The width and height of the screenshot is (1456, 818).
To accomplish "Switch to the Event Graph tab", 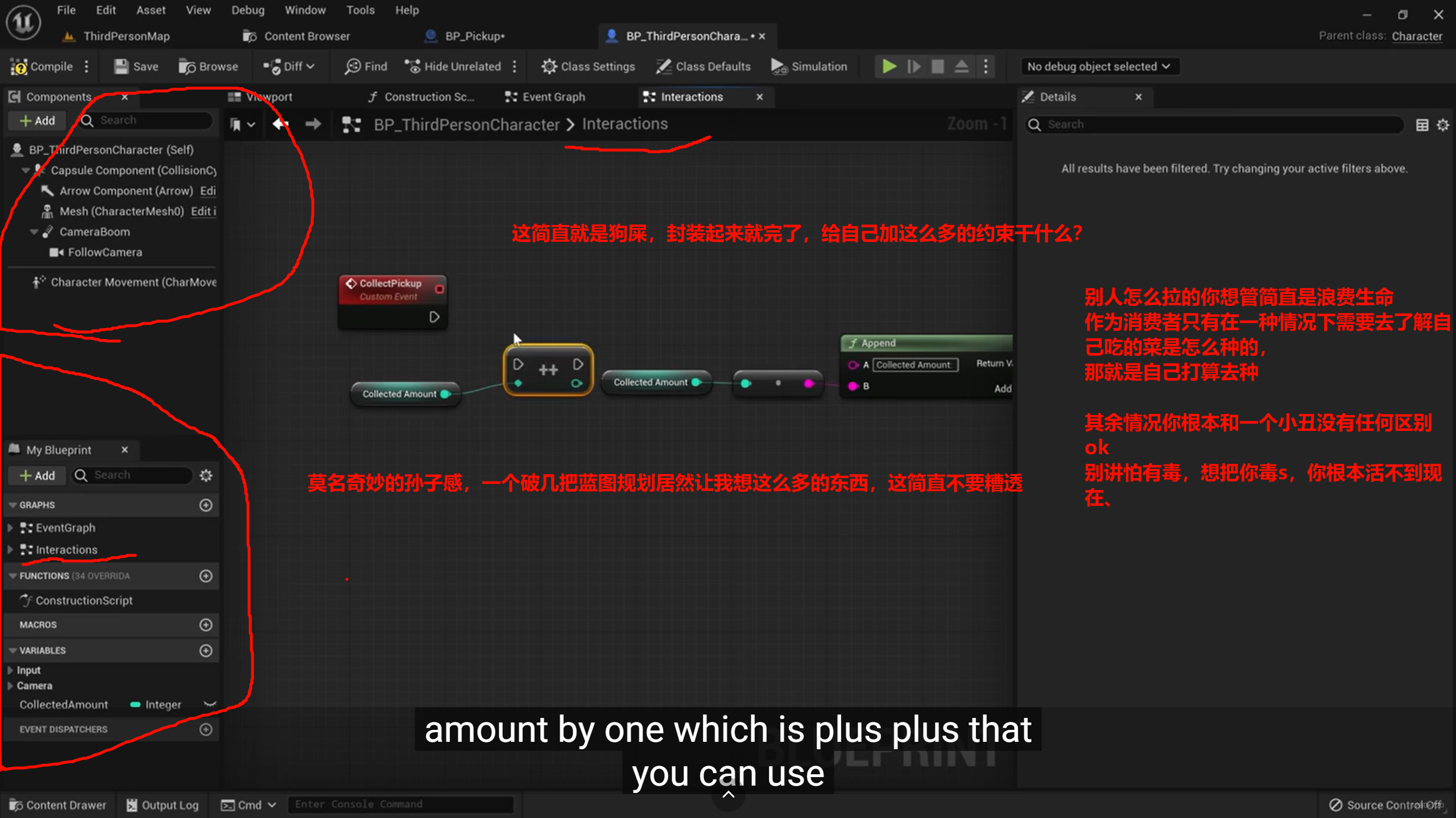I will [x=546, y=97].
